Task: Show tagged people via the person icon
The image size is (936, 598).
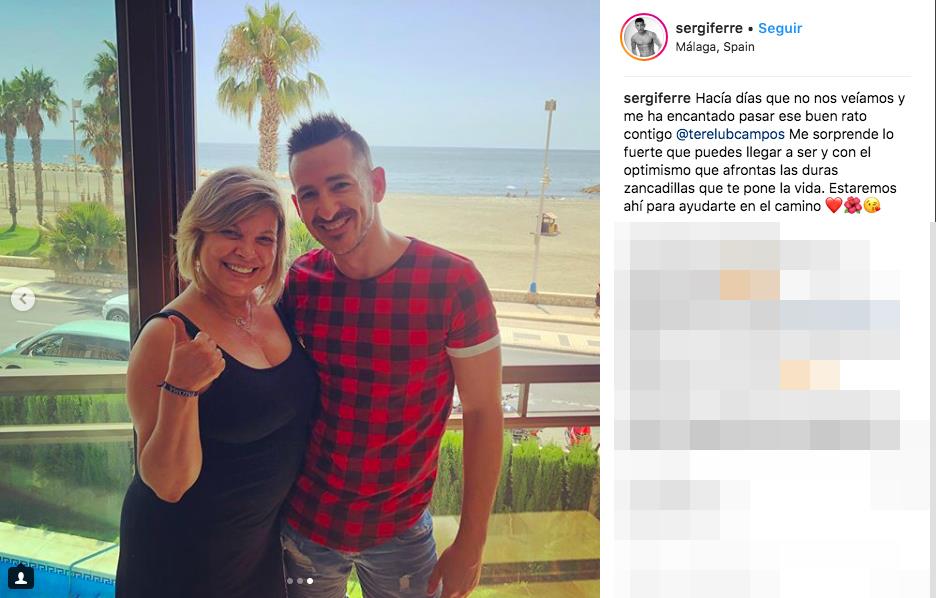Action: point(20,577)
